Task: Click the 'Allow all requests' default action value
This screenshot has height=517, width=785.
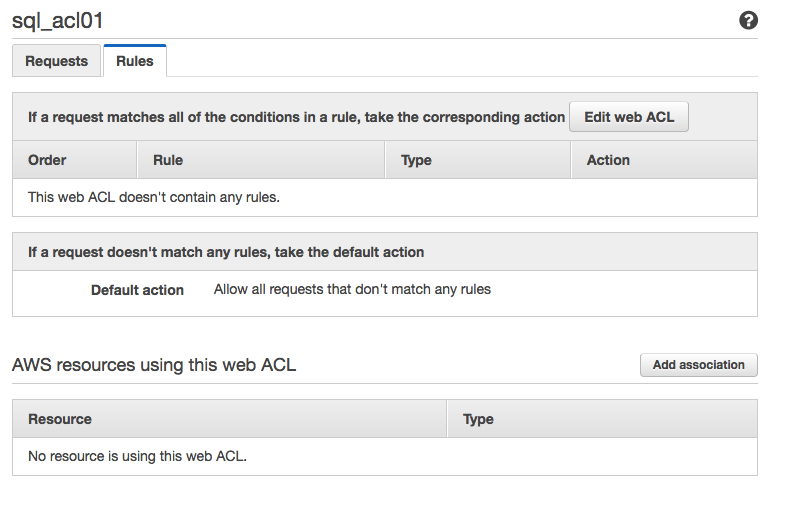Action: coord(352,290)
